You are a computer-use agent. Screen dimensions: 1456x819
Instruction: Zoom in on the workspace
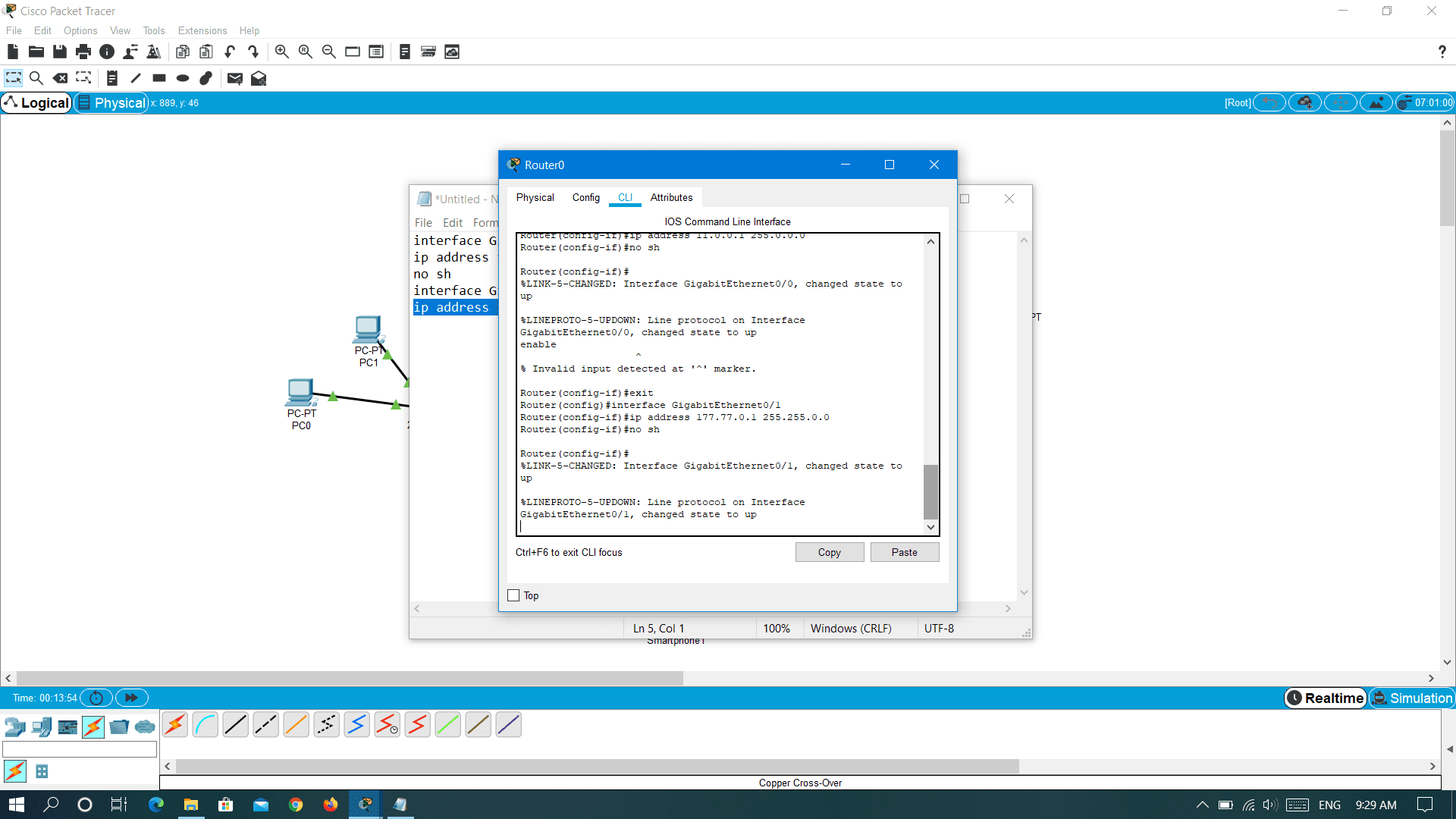click(x=281, y=52)
